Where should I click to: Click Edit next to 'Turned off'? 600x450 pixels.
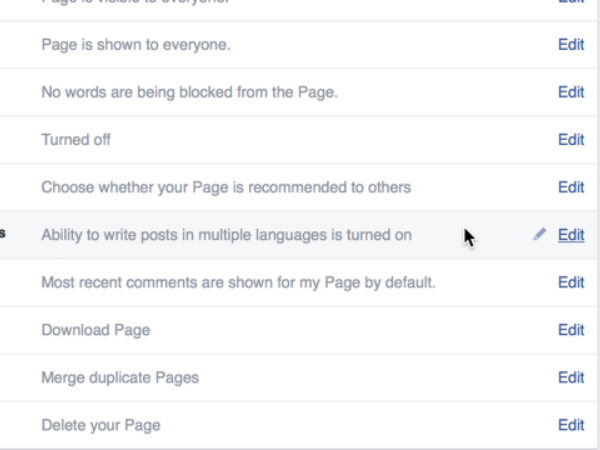coord(571,140)
